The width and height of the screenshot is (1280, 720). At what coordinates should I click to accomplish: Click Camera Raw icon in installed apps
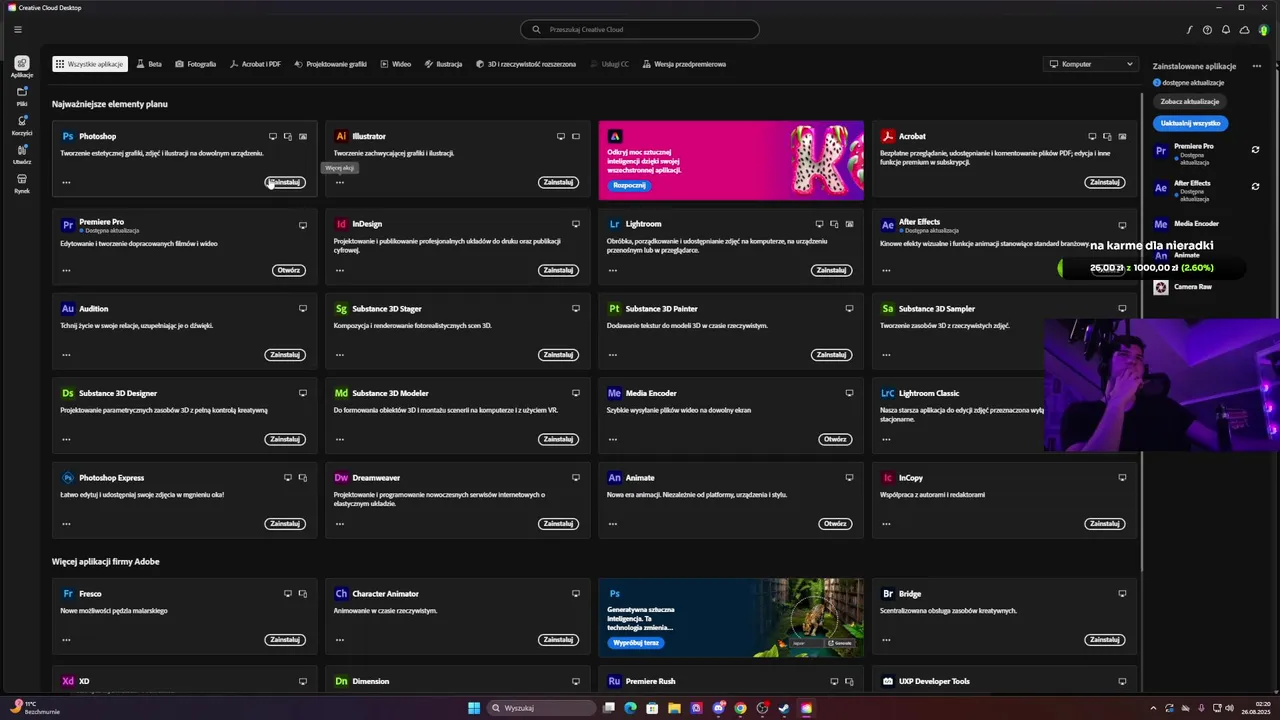[x=1161, y=287]
